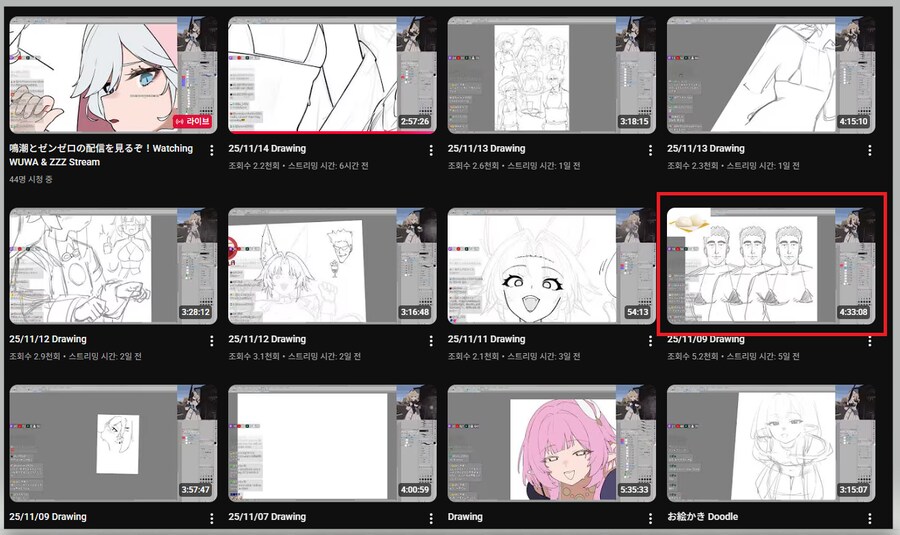Open the 2:57:26 video thumbnail

[332, 75]
